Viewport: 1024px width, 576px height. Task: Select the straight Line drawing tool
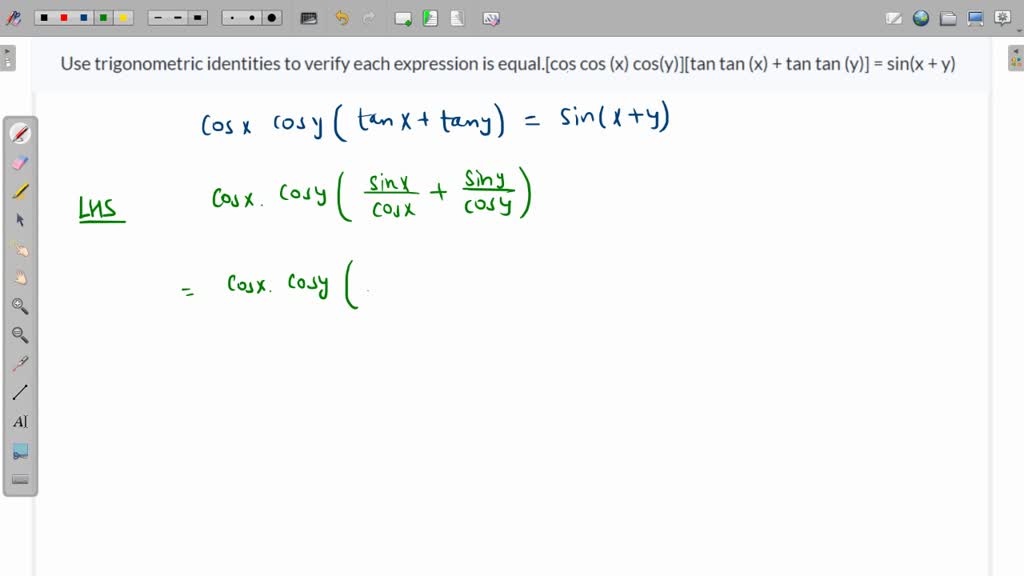click(x=20, y=391)
